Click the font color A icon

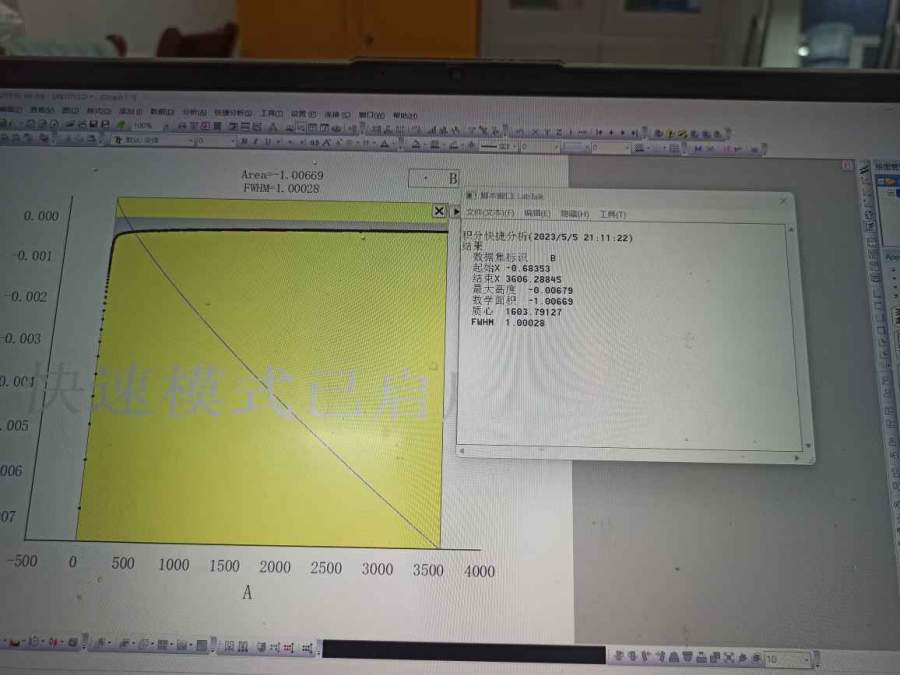click(x=385, y=143)
